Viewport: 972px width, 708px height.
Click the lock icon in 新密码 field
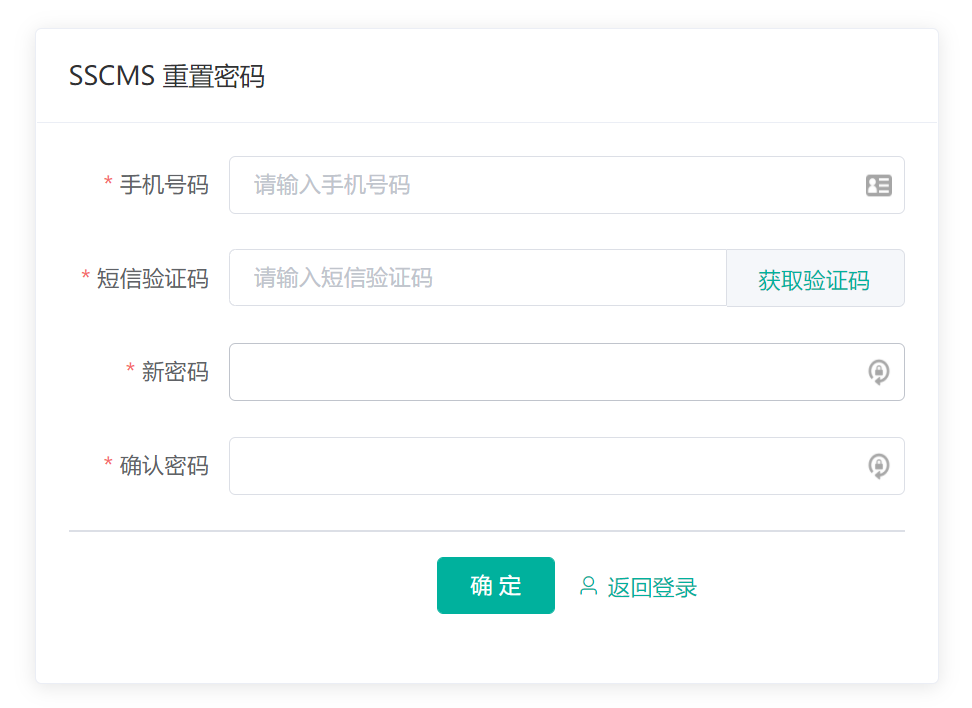click(x=878, y=373)
